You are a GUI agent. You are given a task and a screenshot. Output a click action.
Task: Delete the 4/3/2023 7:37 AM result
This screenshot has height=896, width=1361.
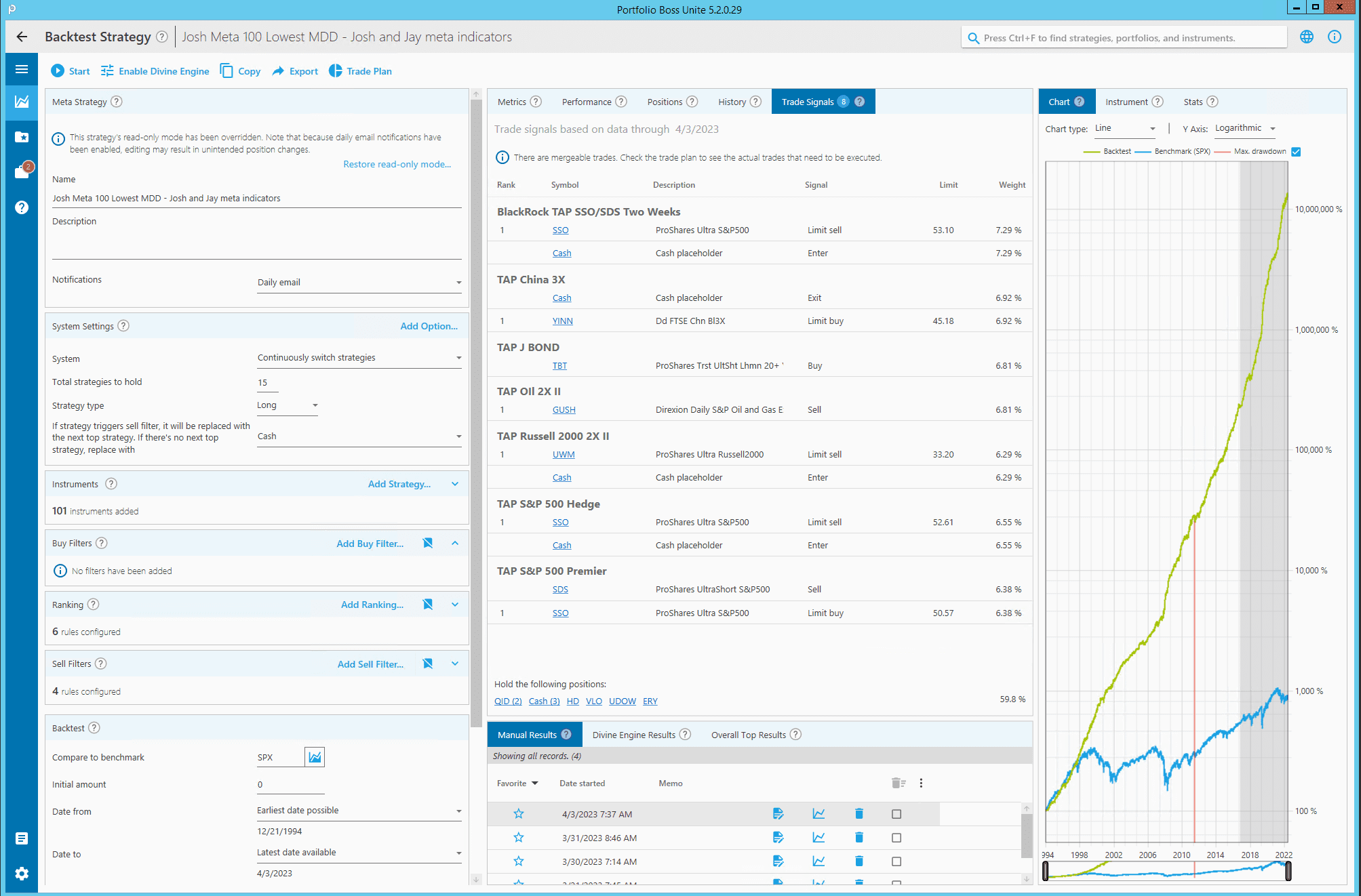coord(859,814)
